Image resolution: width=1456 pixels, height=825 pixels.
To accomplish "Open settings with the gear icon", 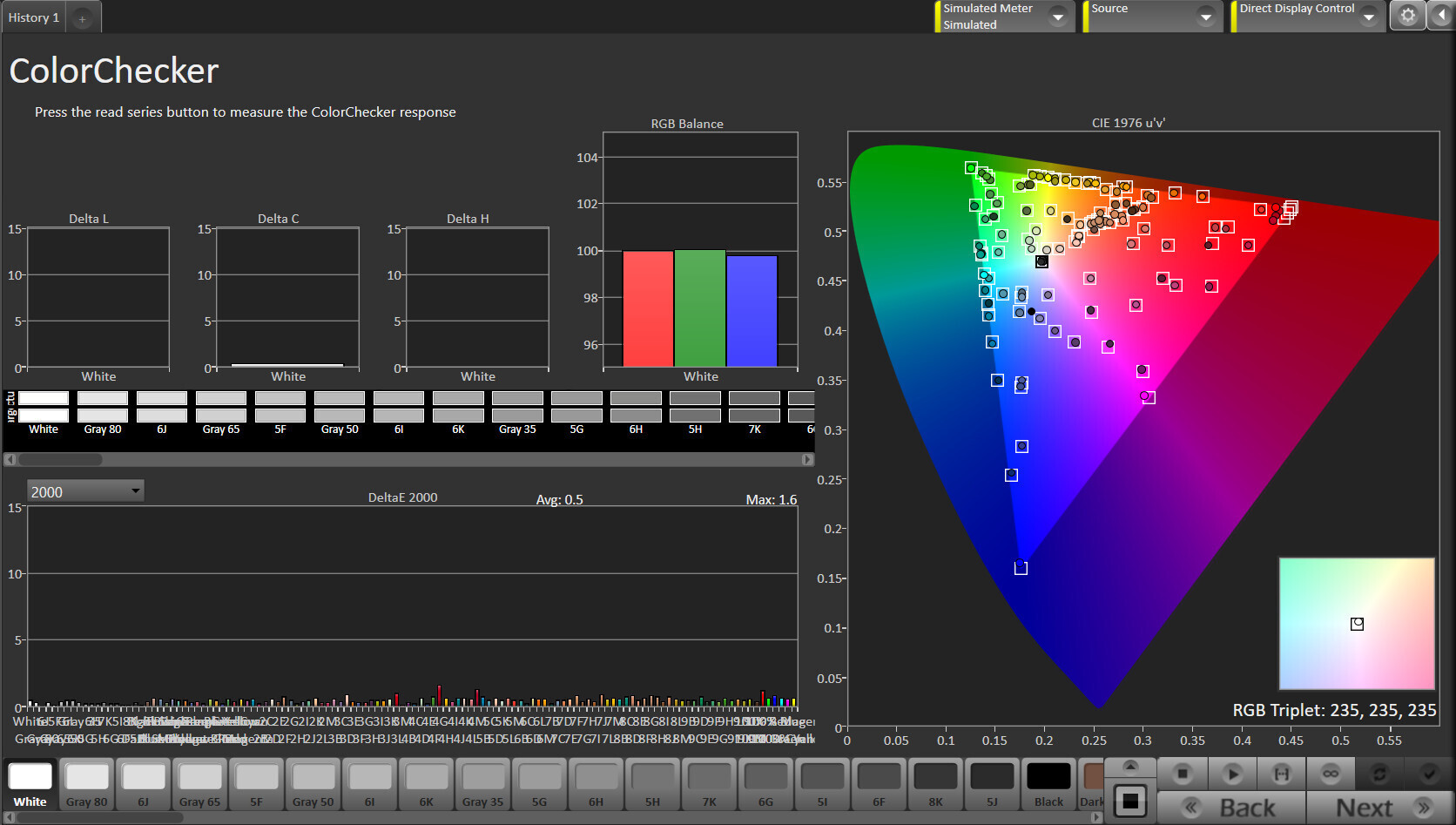I will [1407, 16].
